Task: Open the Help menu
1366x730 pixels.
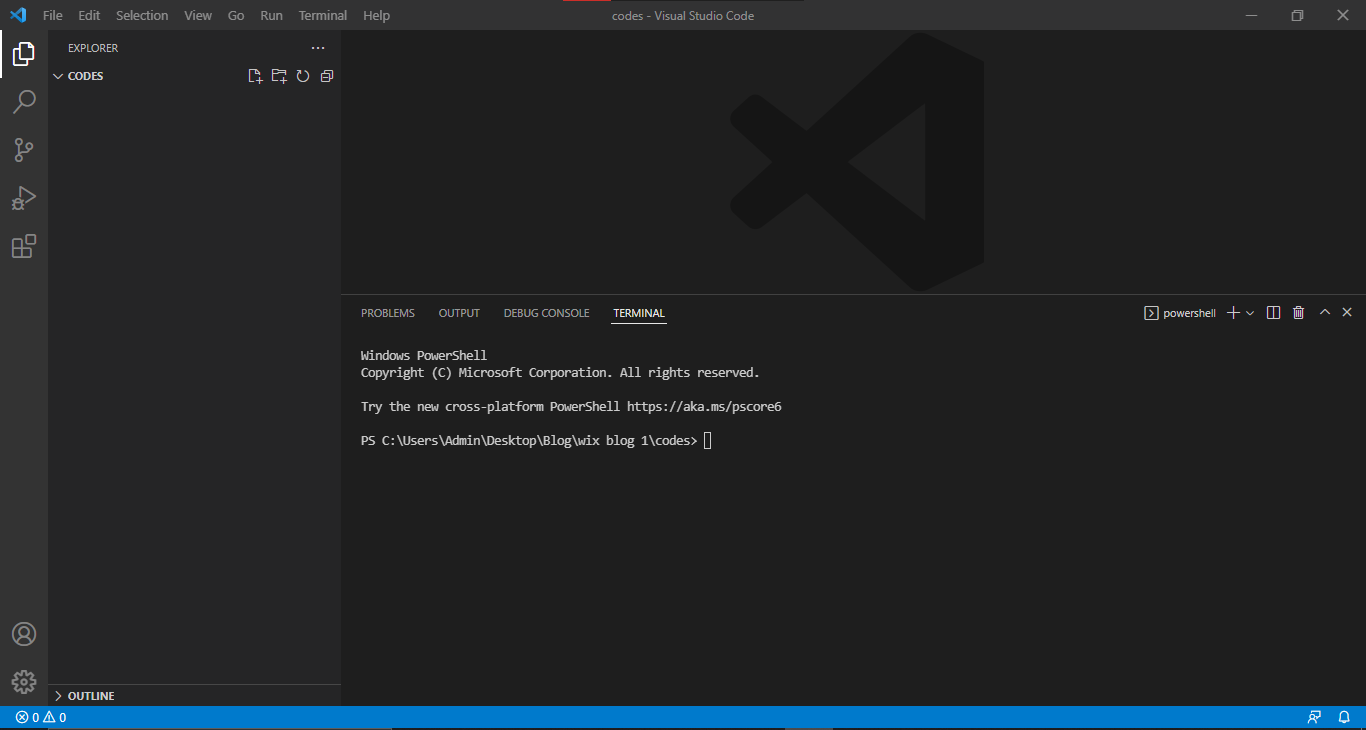Action: [377, 15]
